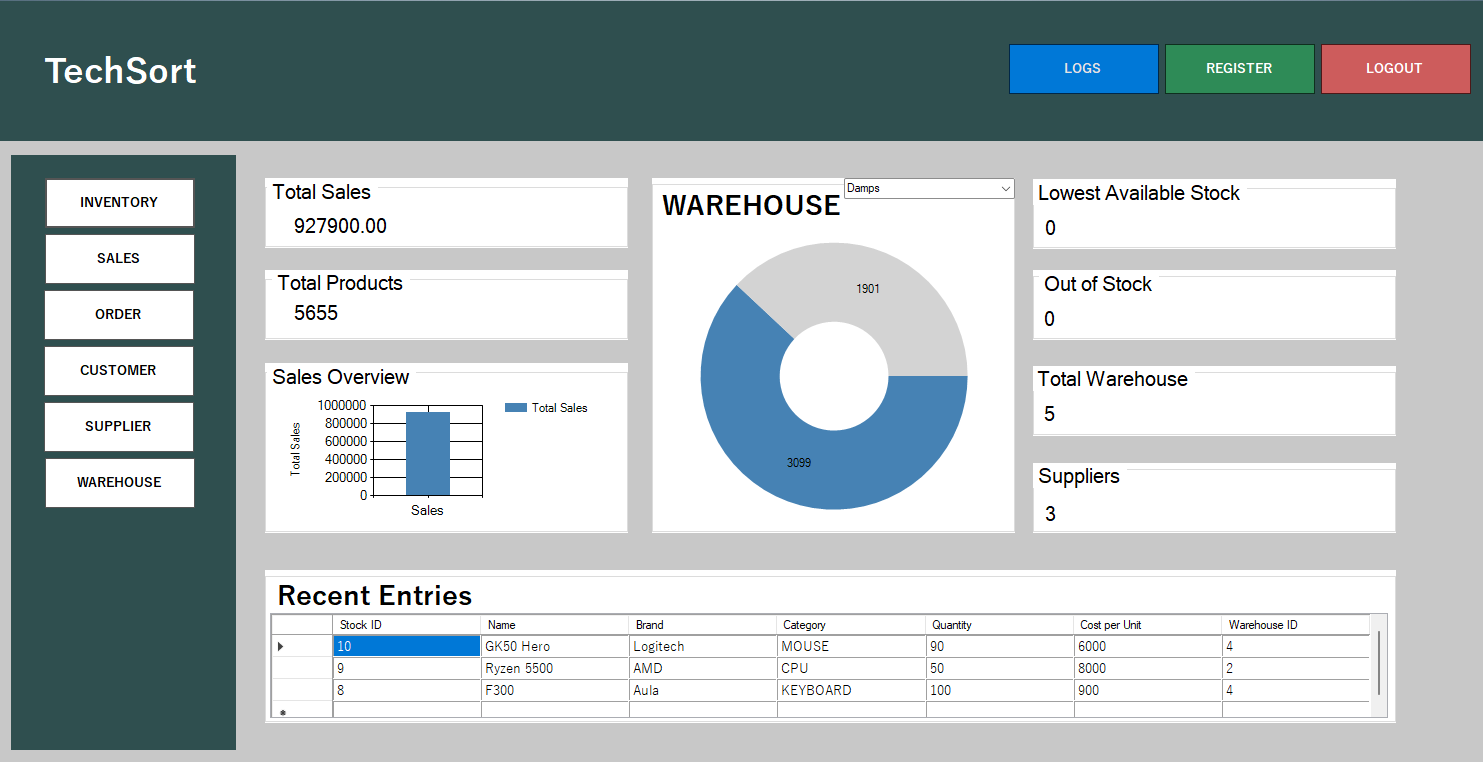
Task: Click the Total Warehouse value 5
Action: click(x=1049, y=414)
